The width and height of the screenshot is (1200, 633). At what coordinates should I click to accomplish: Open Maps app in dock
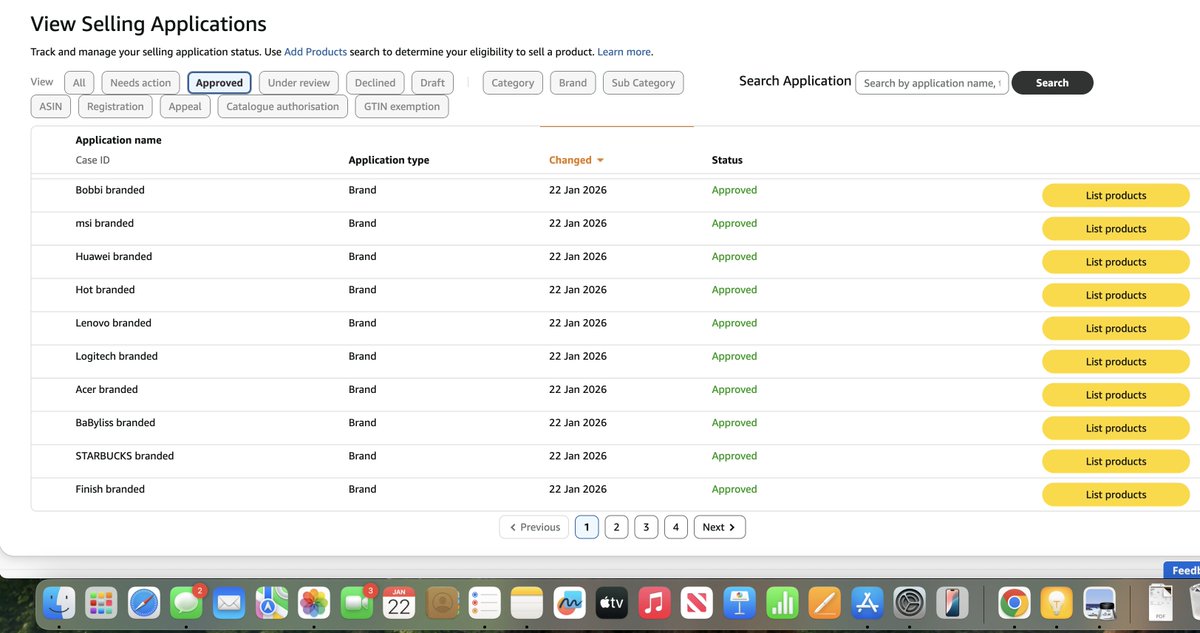(271, 603)
